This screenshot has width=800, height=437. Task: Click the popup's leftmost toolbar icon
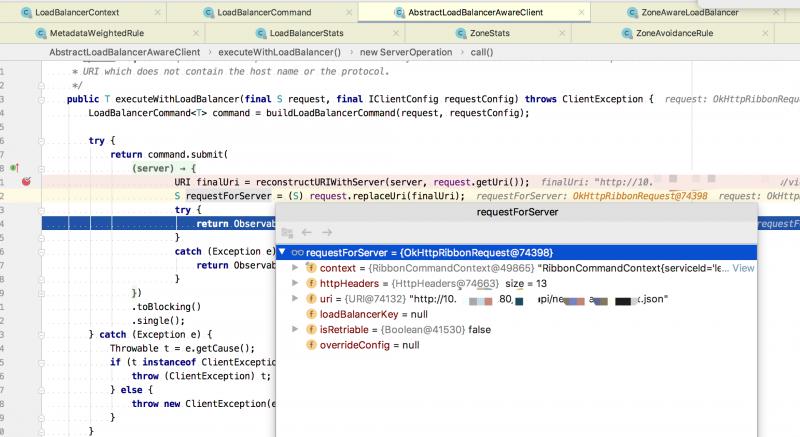point(287,233)
